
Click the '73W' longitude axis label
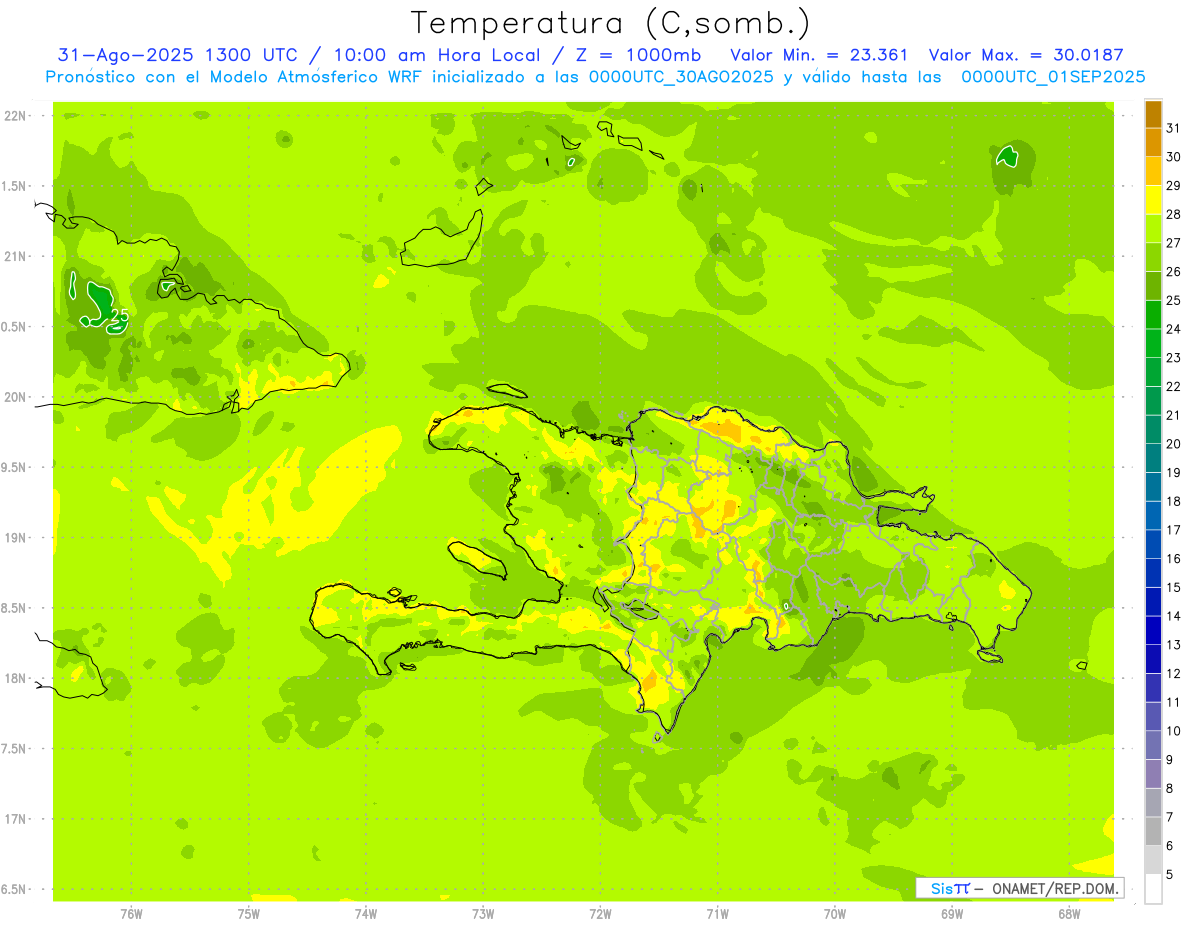483,913
